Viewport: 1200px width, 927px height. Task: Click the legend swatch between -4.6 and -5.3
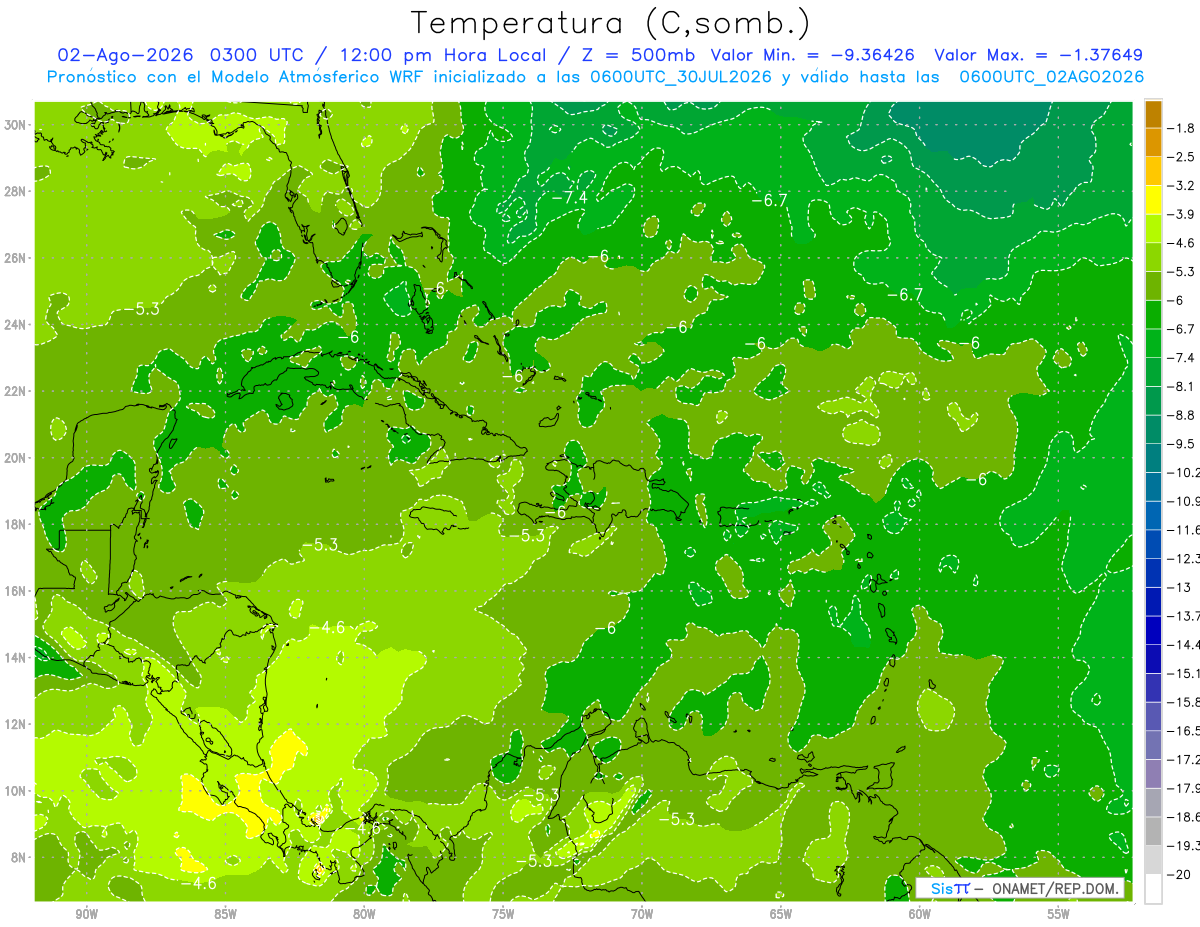pyautogui.click(x=1153, y=257)
